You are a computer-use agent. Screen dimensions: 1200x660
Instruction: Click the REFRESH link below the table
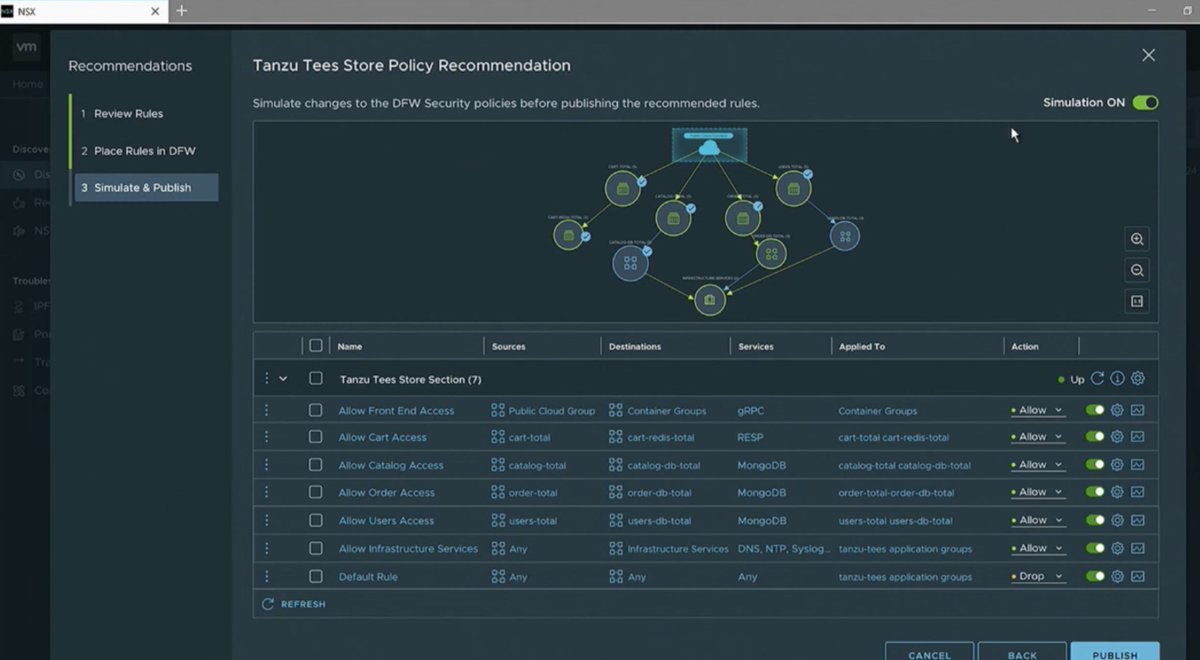(293, 604)
